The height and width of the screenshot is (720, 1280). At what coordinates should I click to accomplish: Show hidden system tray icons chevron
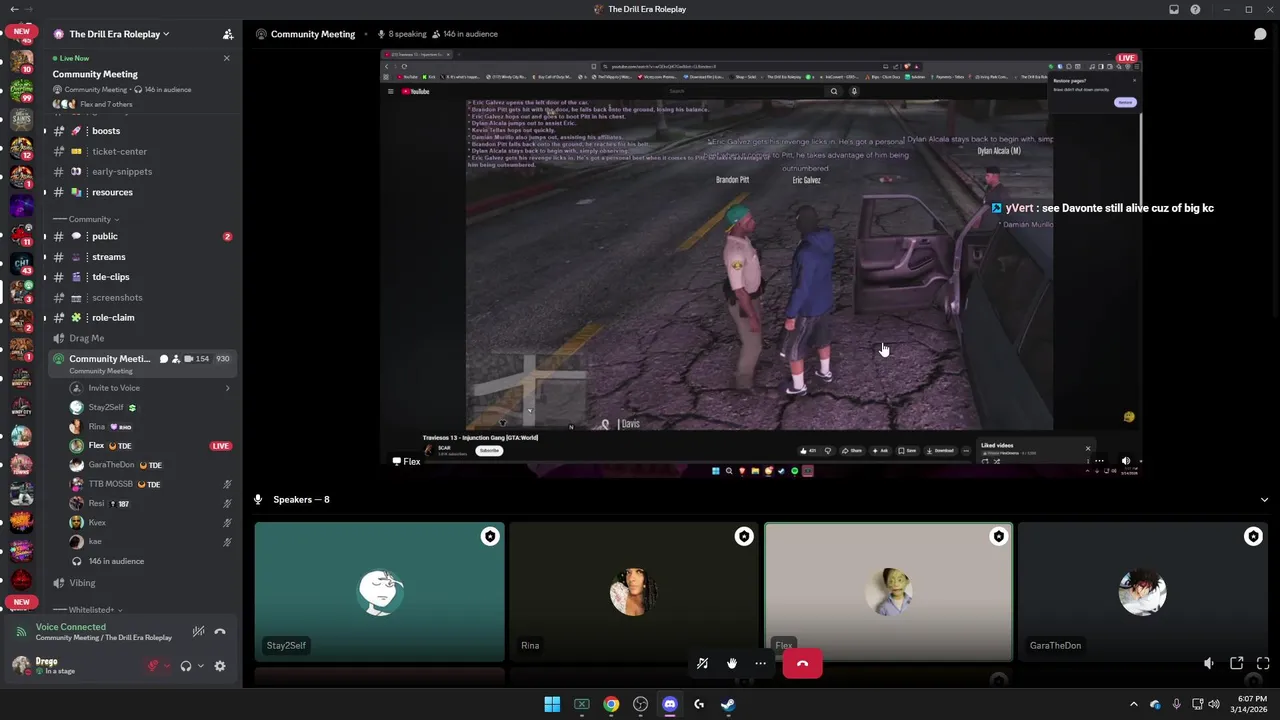[1133, 704]
